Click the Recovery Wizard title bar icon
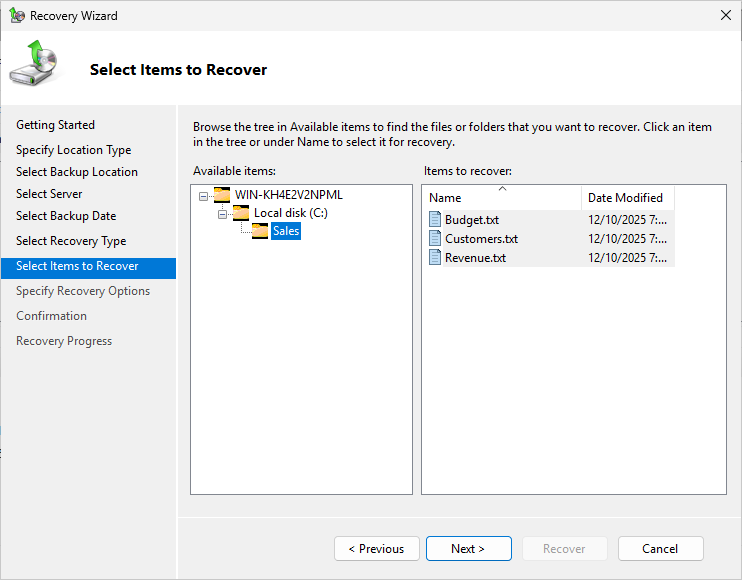Screen dimensions: 742x580 coord(17,15)
